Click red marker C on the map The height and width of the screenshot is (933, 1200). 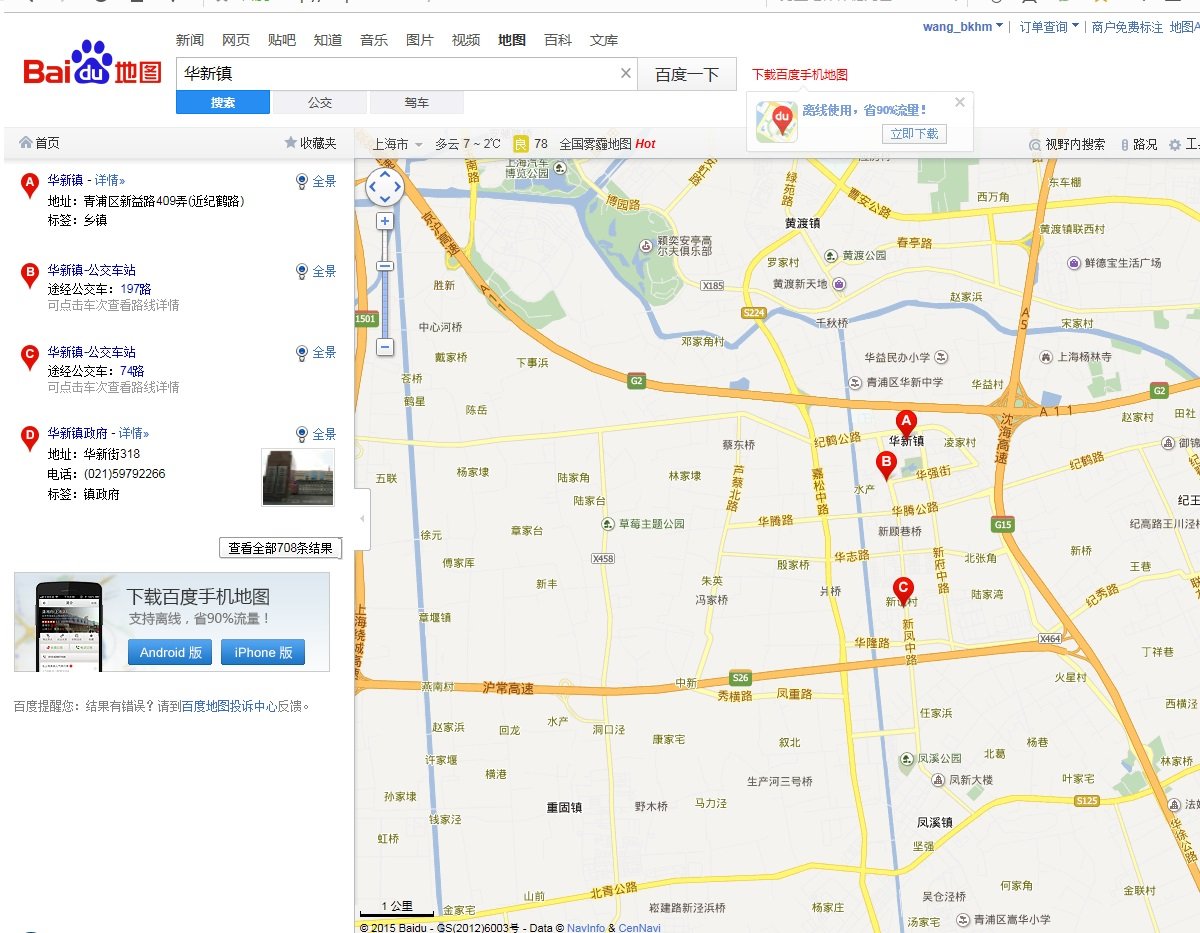[x=902, y=590]
